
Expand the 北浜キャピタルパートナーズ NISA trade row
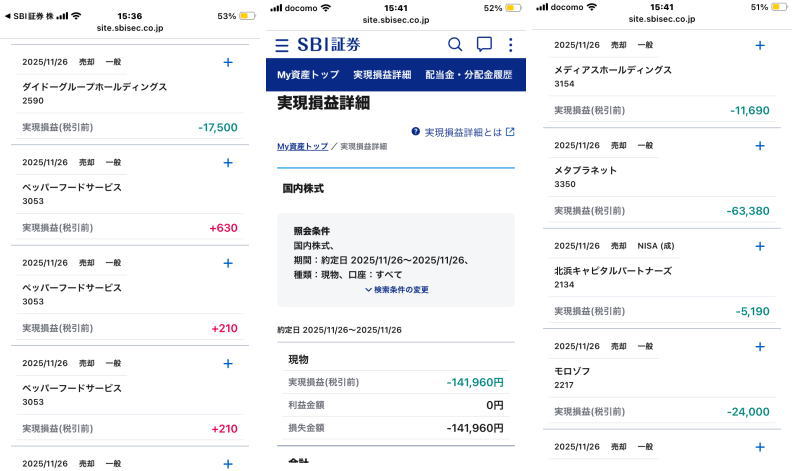tap(759, 246)
